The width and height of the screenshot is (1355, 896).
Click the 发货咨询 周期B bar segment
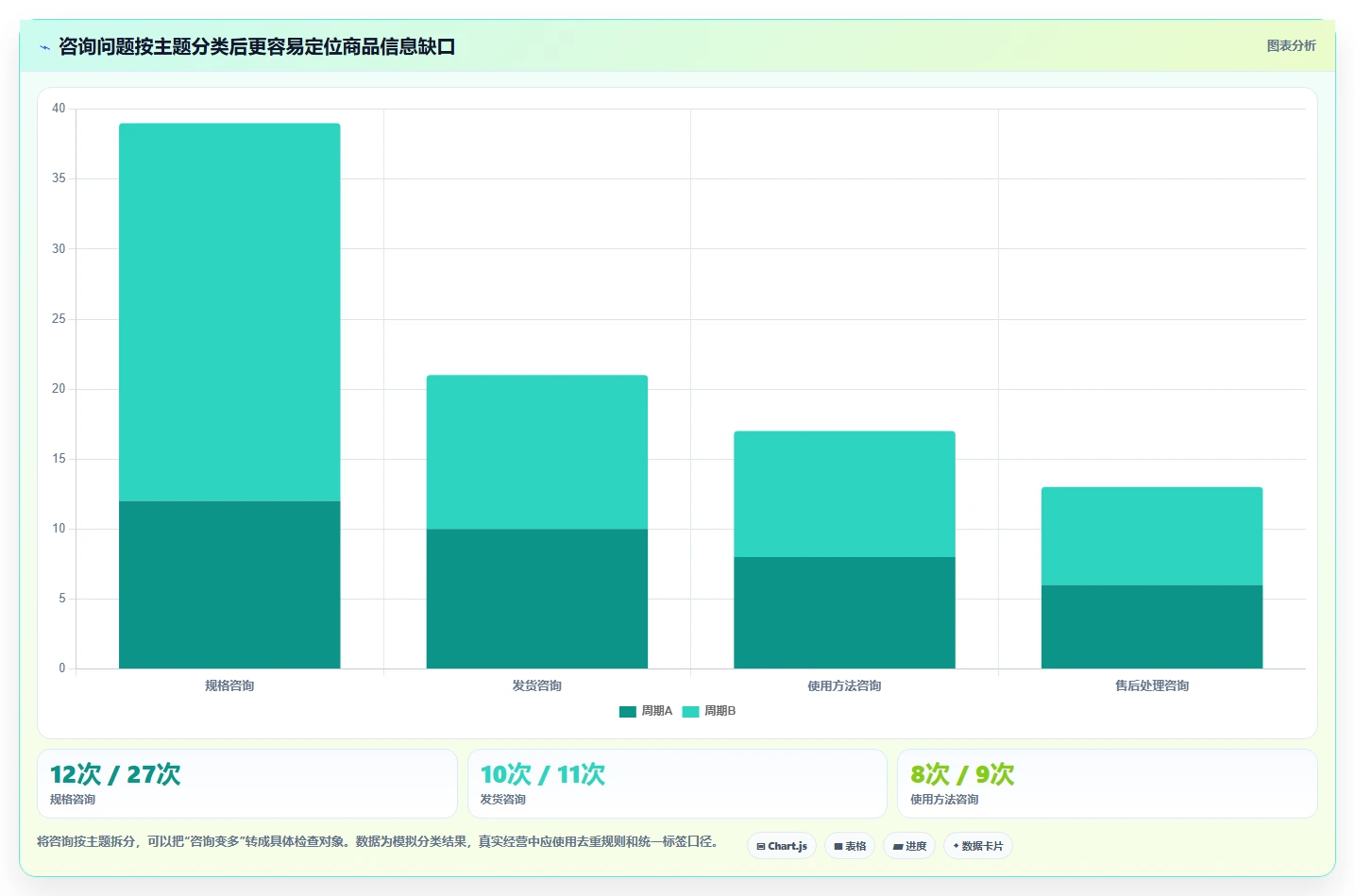(537, 452)
